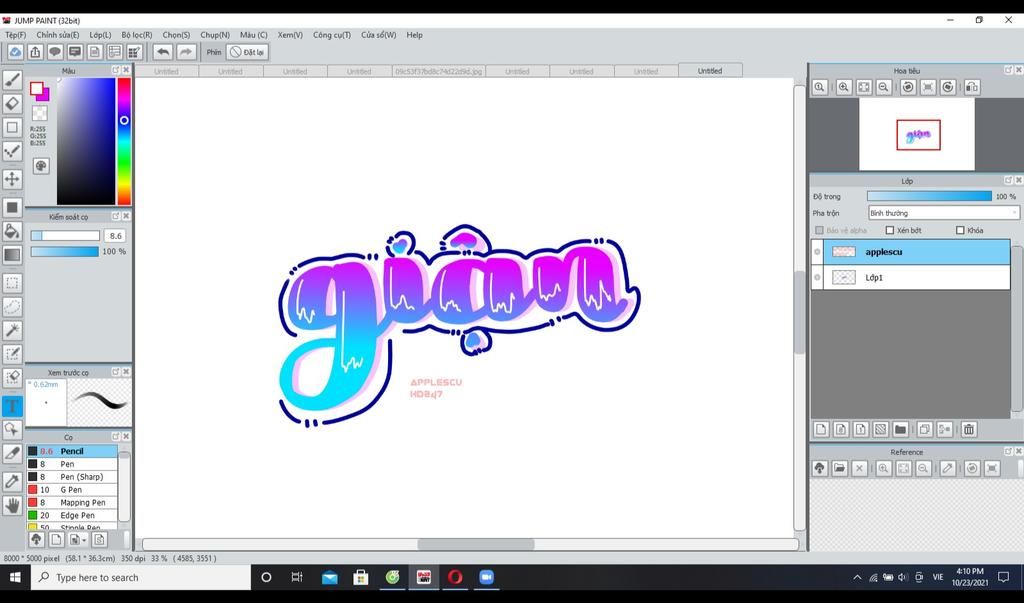Screen dimensions: 1024x603
Task: Select the Move tool with cross arrows
Action: [x=12, y=178]
